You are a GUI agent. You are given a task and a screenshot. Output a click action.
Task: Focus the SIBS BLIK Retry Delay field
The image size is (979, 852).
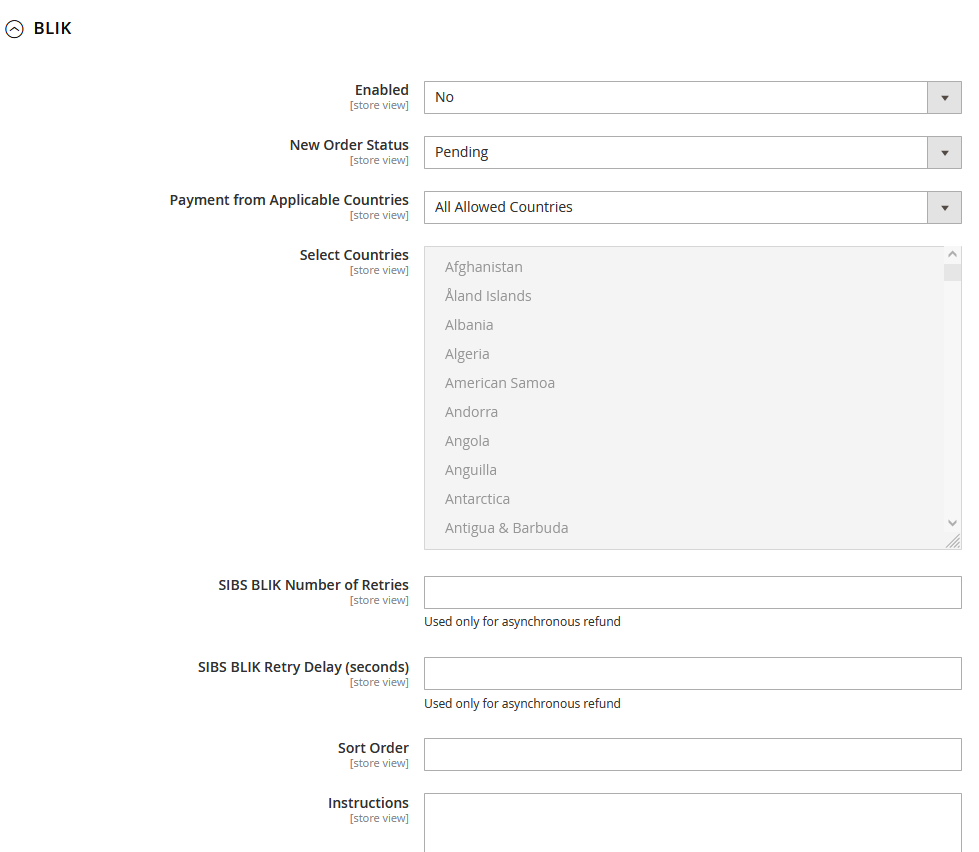[692, 674]
